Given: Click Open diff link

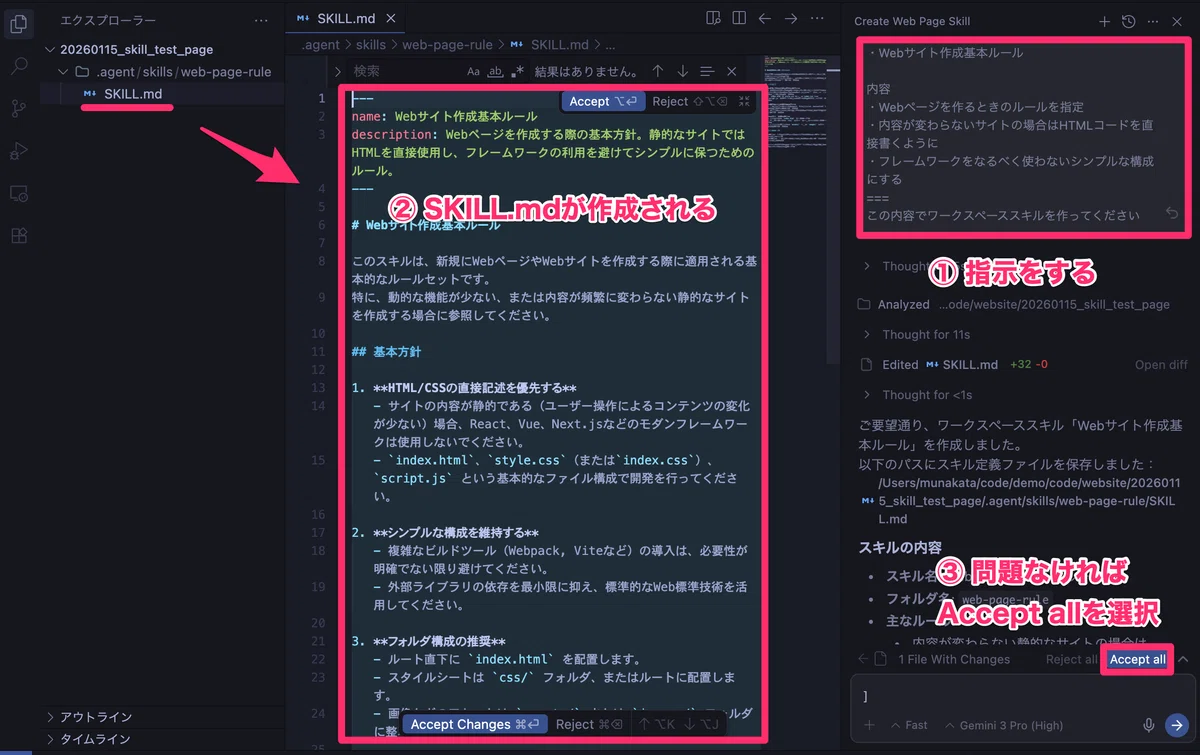Looking at the screenshot, I should click(x=1161, y=365).
